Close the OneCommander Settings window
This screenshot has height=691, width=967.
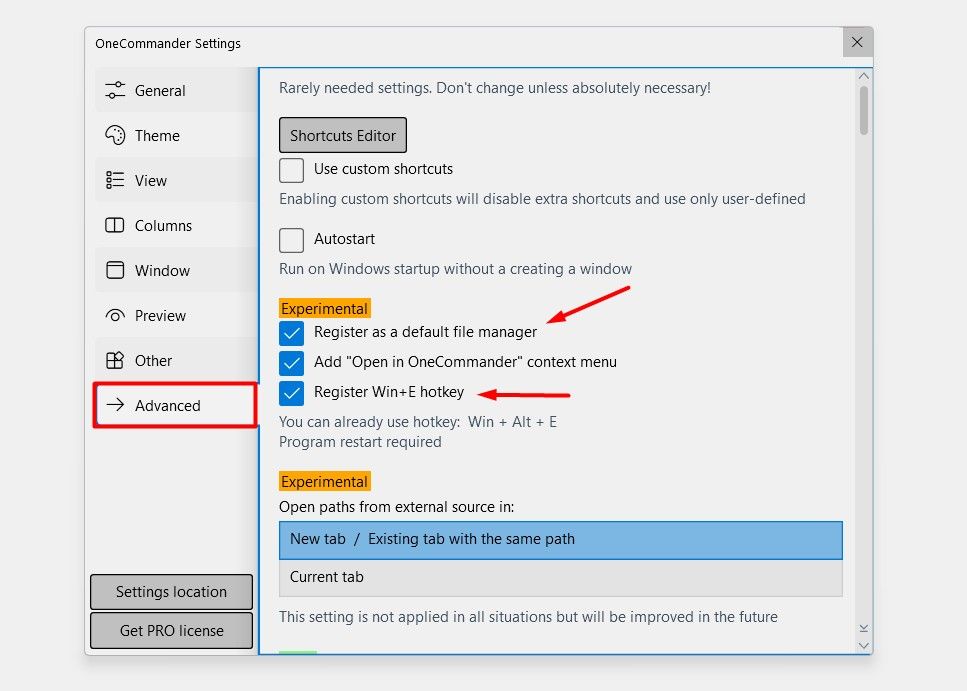point(857,42)
